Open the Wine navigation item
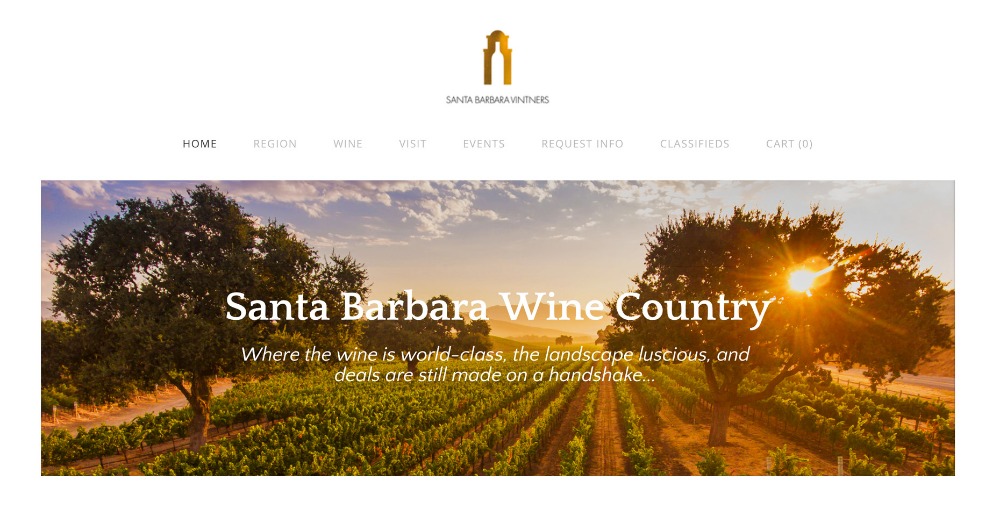Viewport: 1000px width, 531px height. tap(348, 144)
